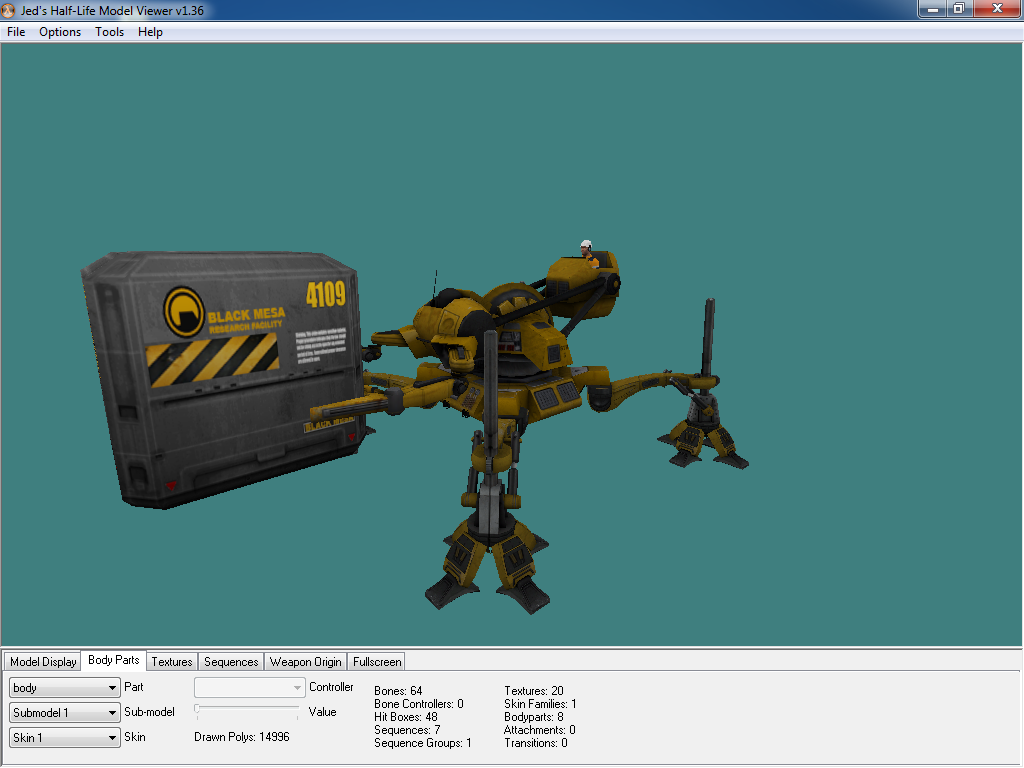The width and height of the screenshot is (1024, 768).
Task: Expand the Skin 1 dropdown
Action: (x=65, y=737)
